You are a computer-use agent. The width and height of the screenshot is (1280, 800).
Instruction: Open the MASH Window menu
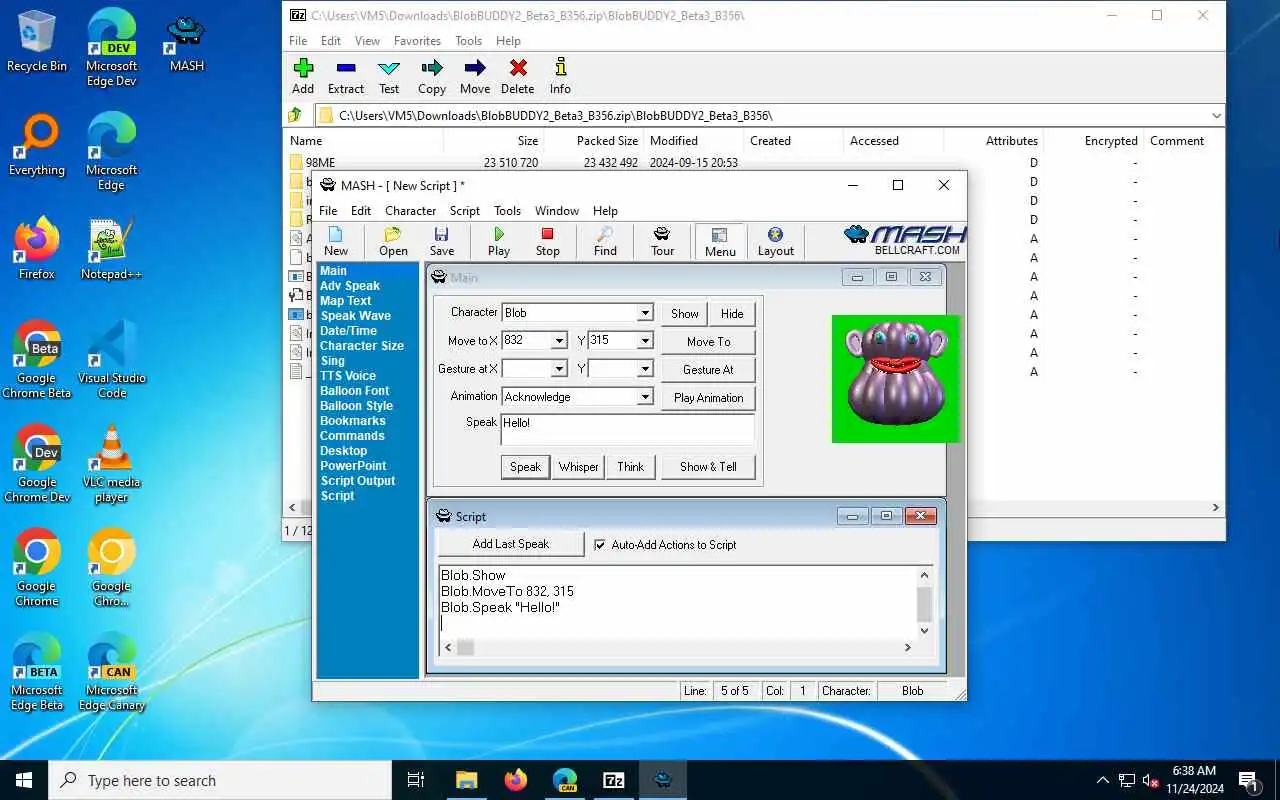point(557,211)
